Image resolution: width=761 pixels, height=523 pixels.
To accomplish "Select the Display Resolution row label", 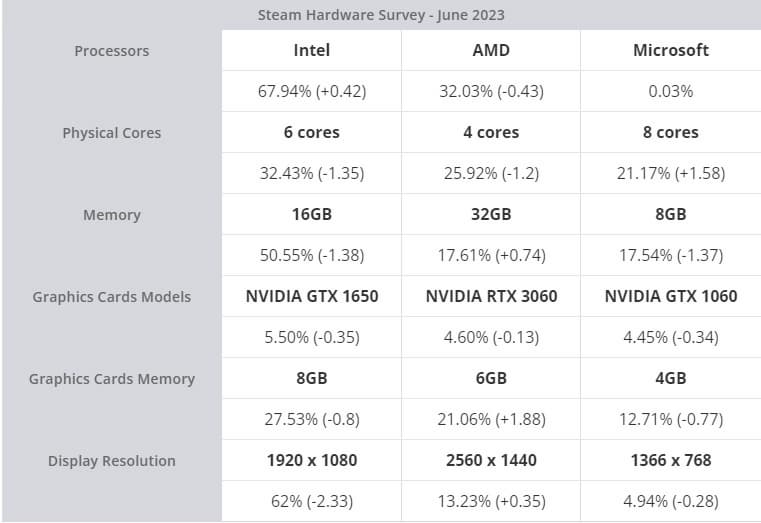I will (x=112, y=461).
